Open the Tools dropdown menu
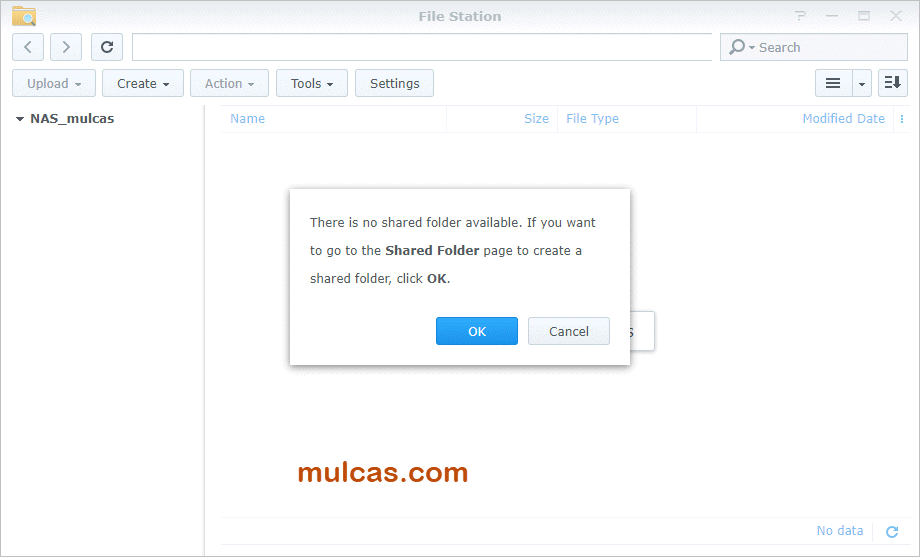 click(x=312, y=83)
